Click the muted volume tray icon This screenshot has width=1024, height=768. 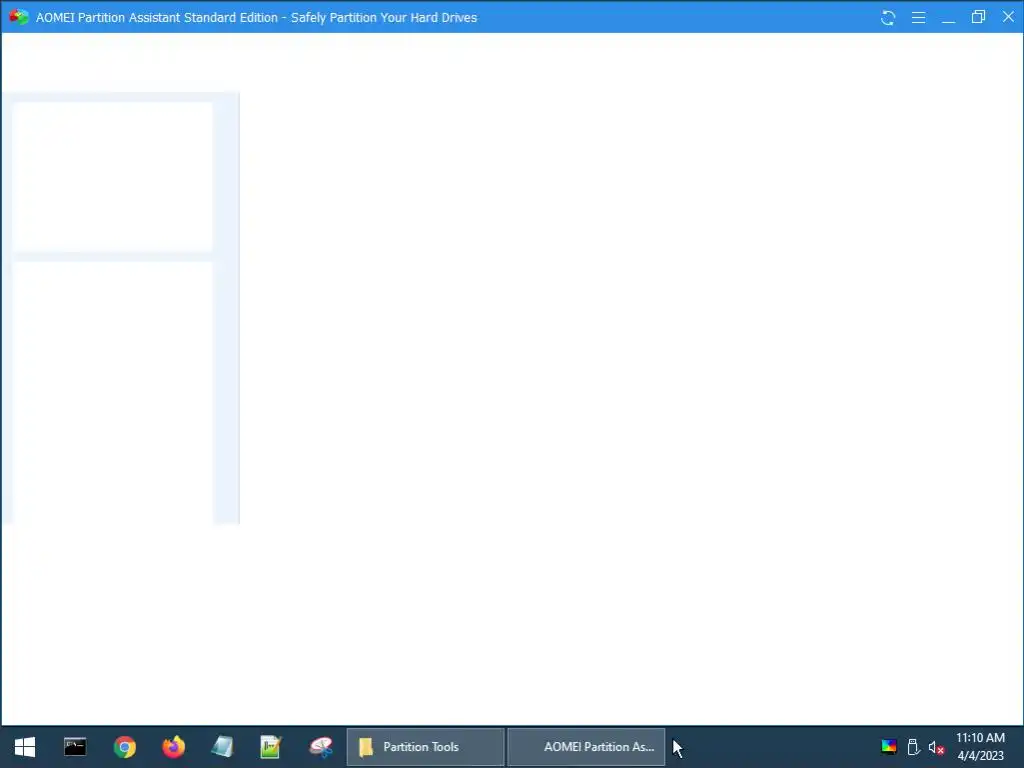(x=936, y=748)
